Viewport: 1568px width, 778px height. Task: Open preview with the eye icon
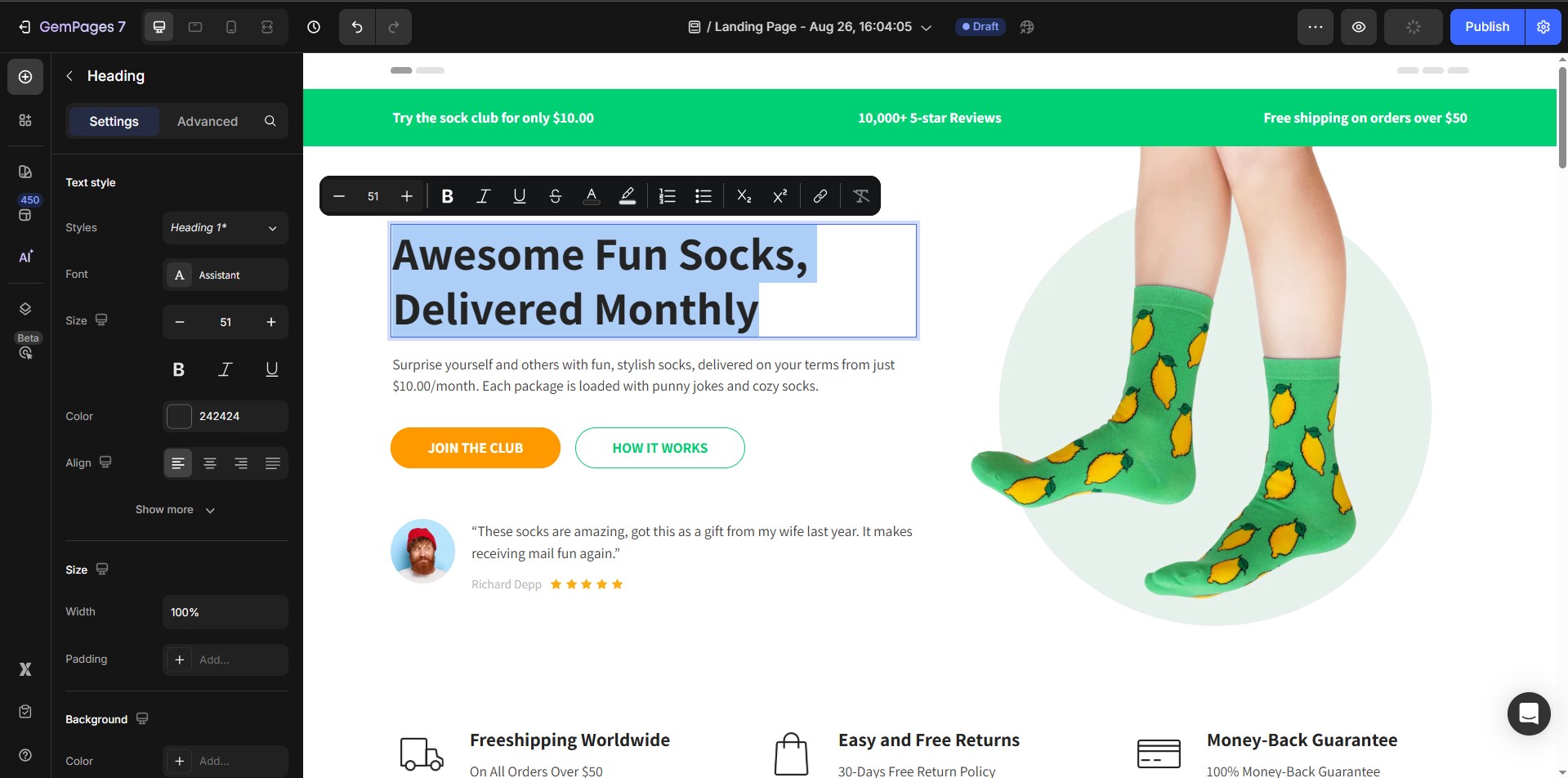tap(1359, 26)
